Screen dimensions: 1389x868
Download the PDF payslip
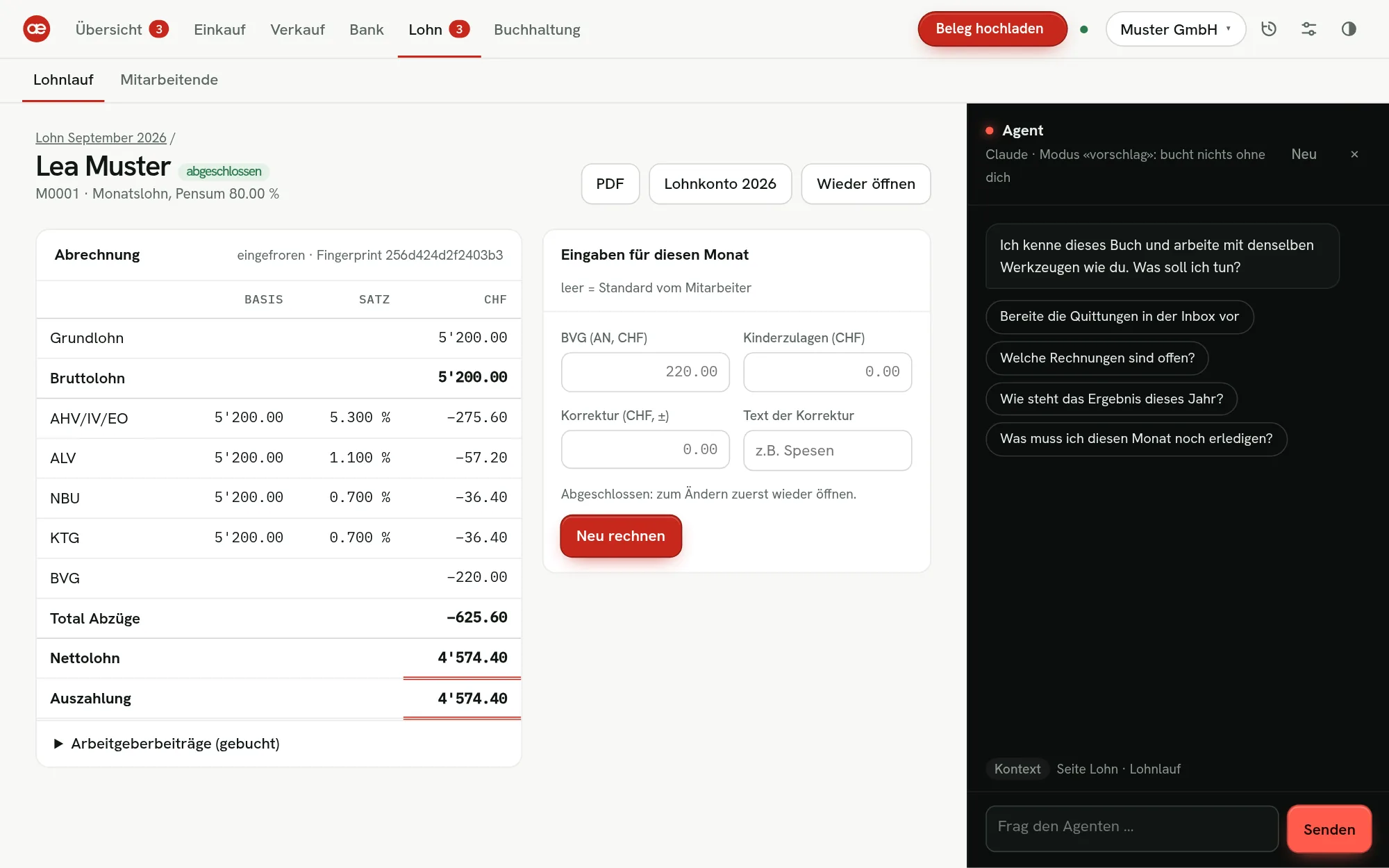tap(610, 184)
